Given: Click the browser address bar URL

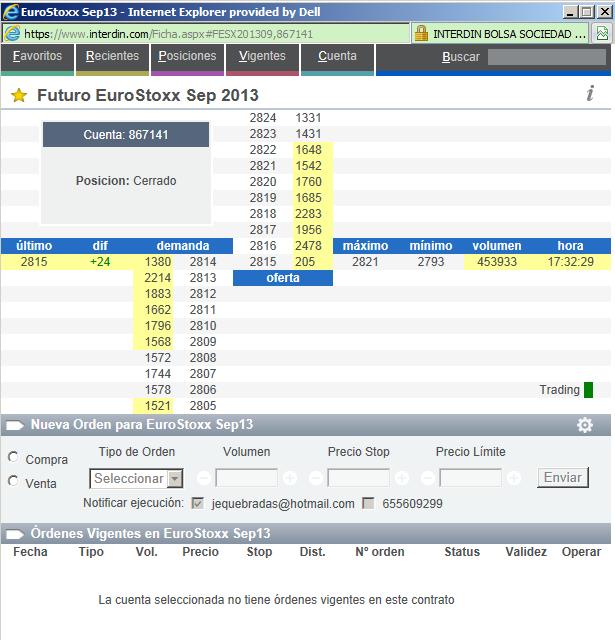Looking at the screenshot, I should (x=168, y=34).
